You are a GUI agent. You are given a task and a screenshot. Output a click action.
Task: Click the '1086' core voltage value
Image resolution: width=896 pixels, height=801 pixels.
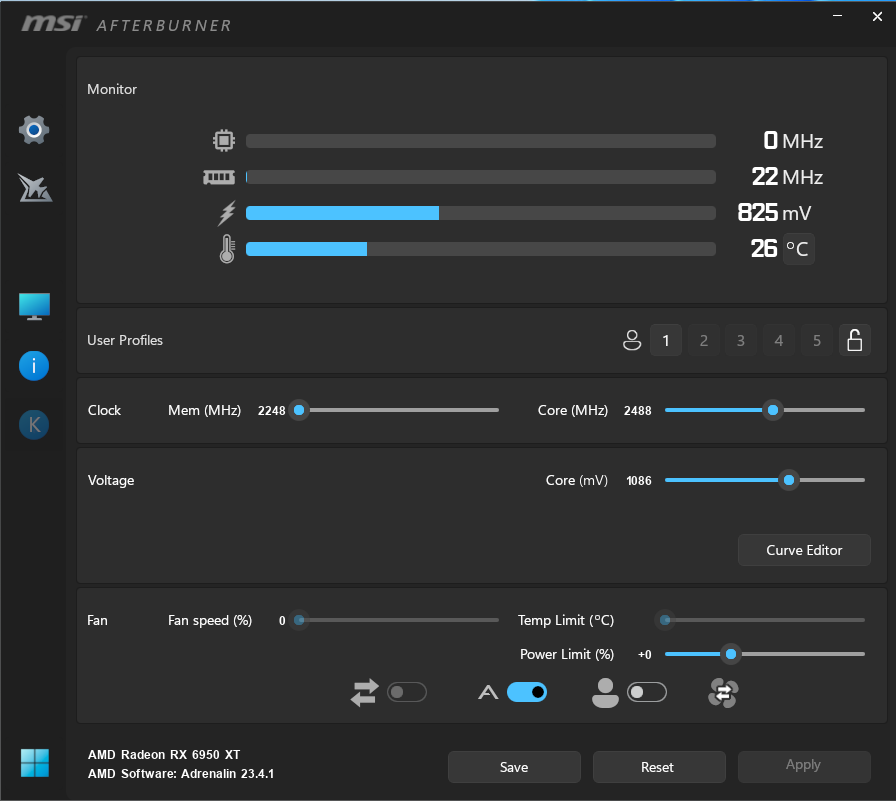click(639, 481)
